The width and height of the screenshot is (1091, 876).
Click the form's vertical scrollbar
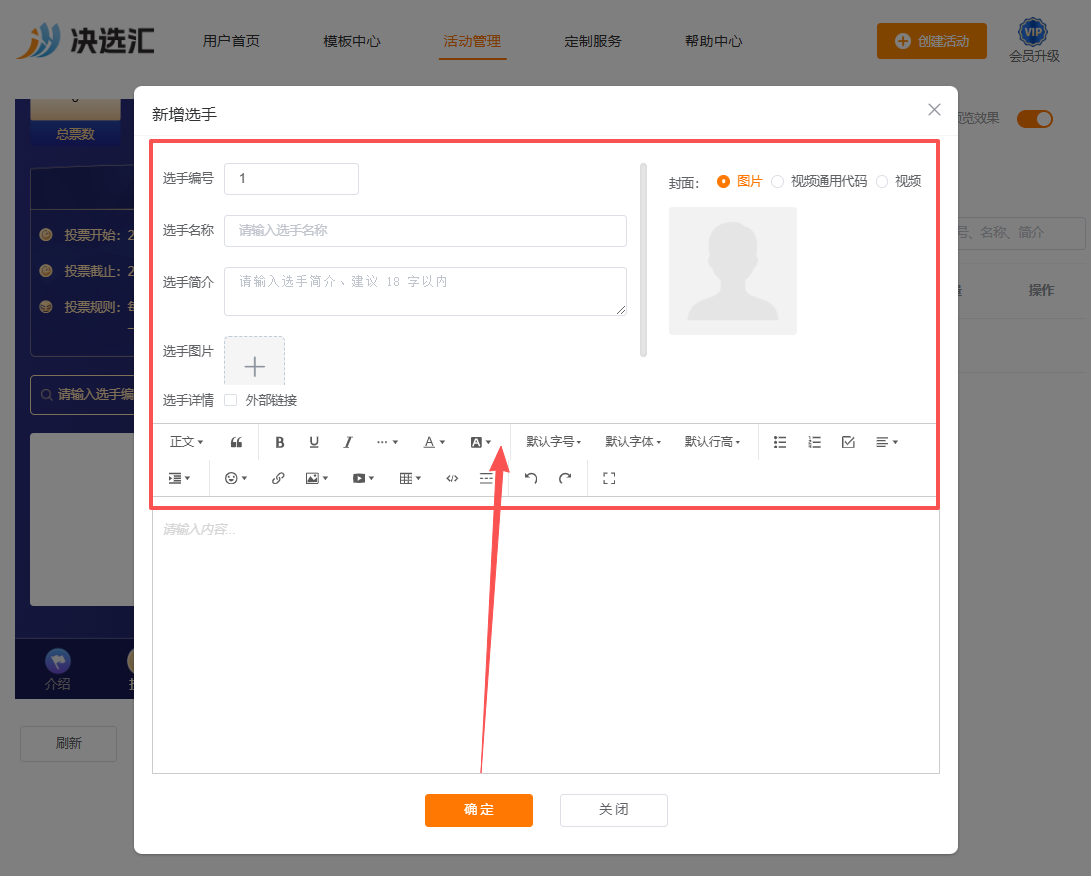(x=644, y=260)
